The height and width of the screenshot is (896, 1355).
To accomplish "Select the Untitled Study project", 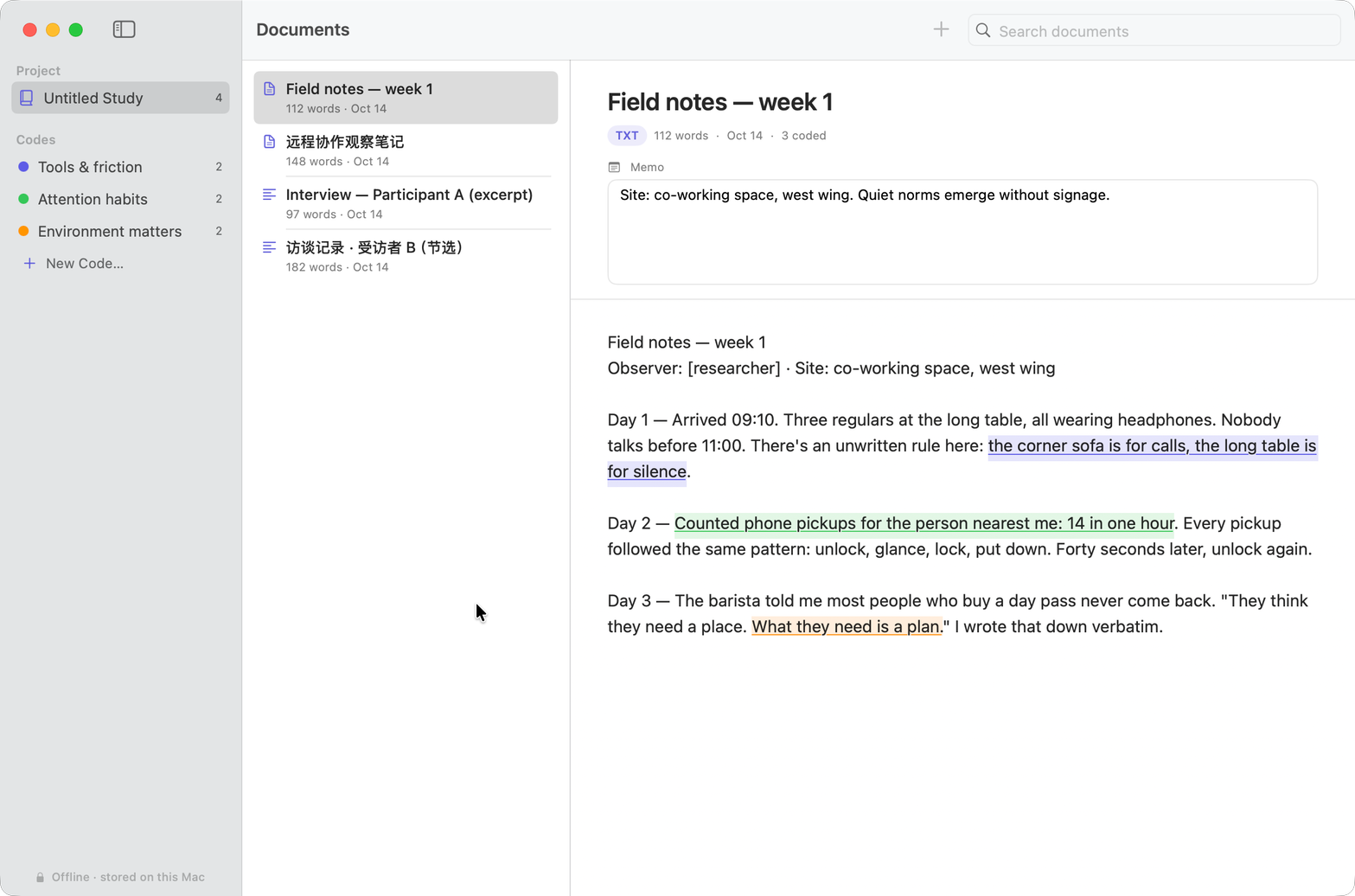I will click(x=120, y=98).
